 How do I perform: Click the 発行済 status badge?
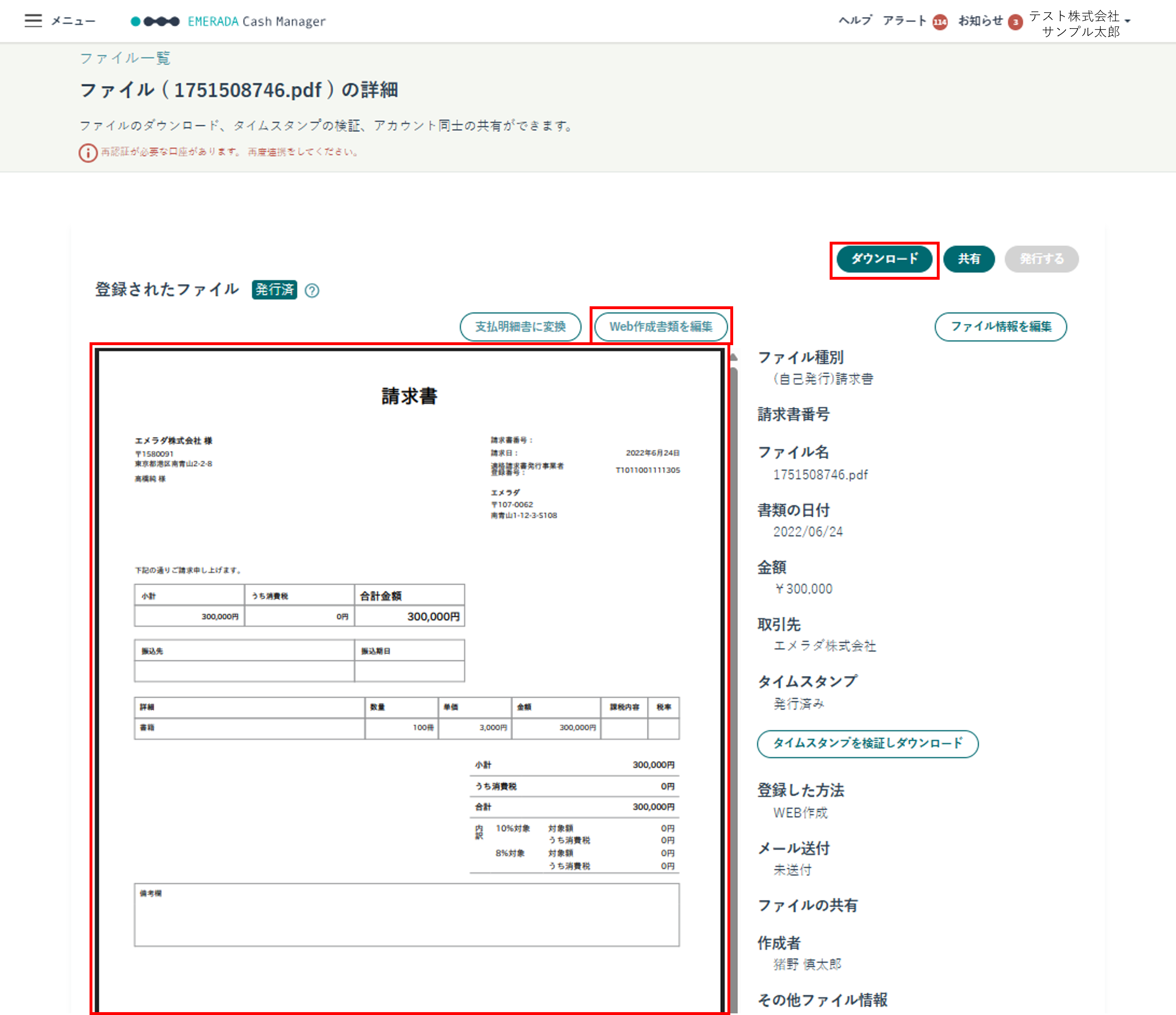coord(275,290)
